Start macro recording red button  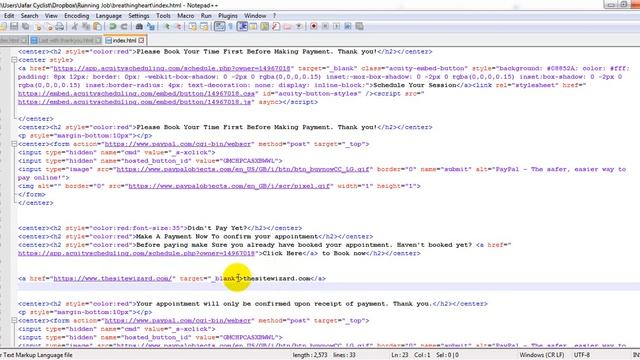[313, 27]
